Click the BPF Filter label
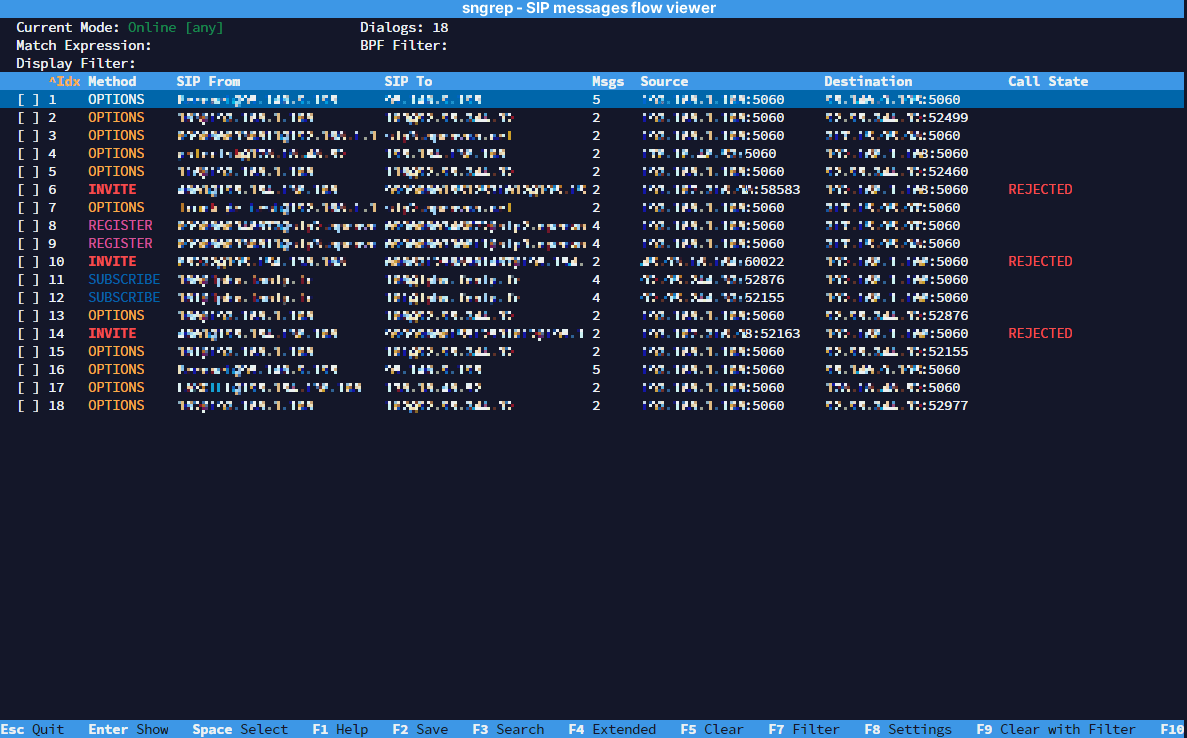 point(404,46)
